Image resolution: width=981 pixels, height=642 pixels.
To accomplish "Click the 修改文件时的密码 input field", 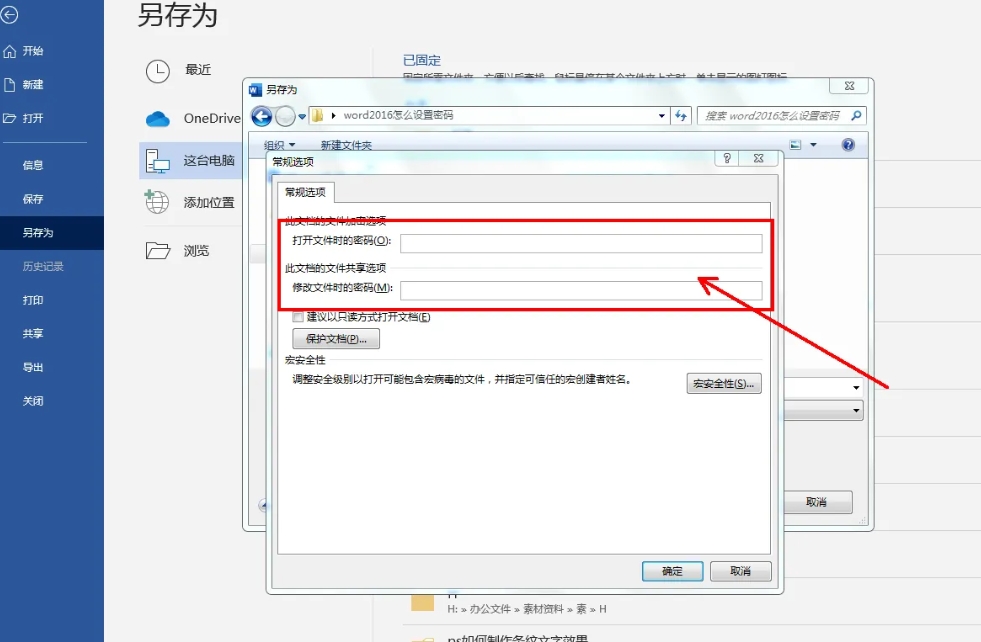I will pos(581,290).
